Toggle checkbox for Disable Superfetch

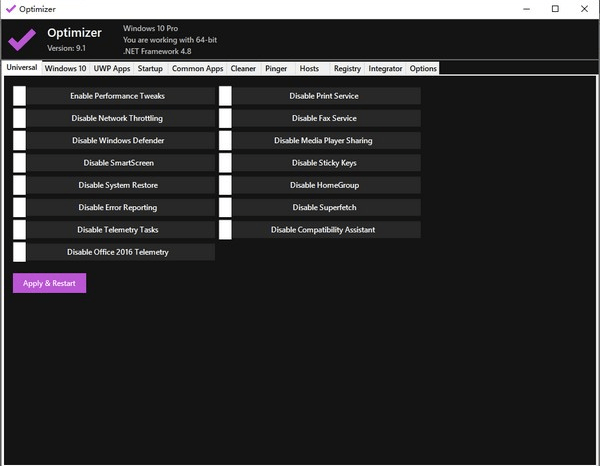225,207
